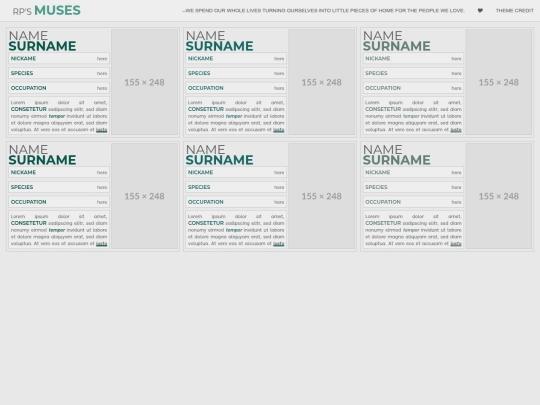Click the bold CONSETETUR word in the top-right card

(383, 109)
